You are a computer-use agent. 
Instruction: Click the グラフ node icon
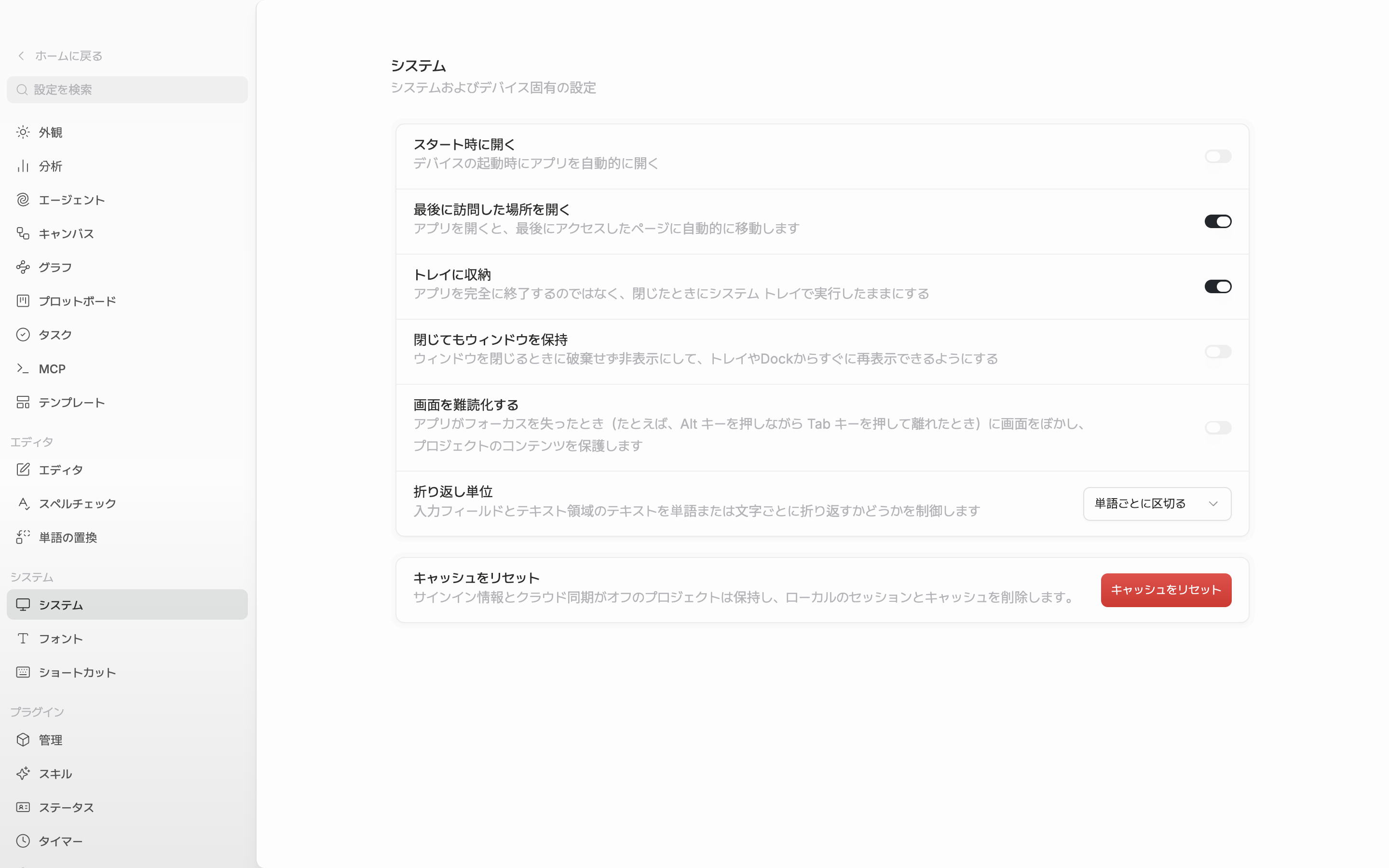coord(23,268)
